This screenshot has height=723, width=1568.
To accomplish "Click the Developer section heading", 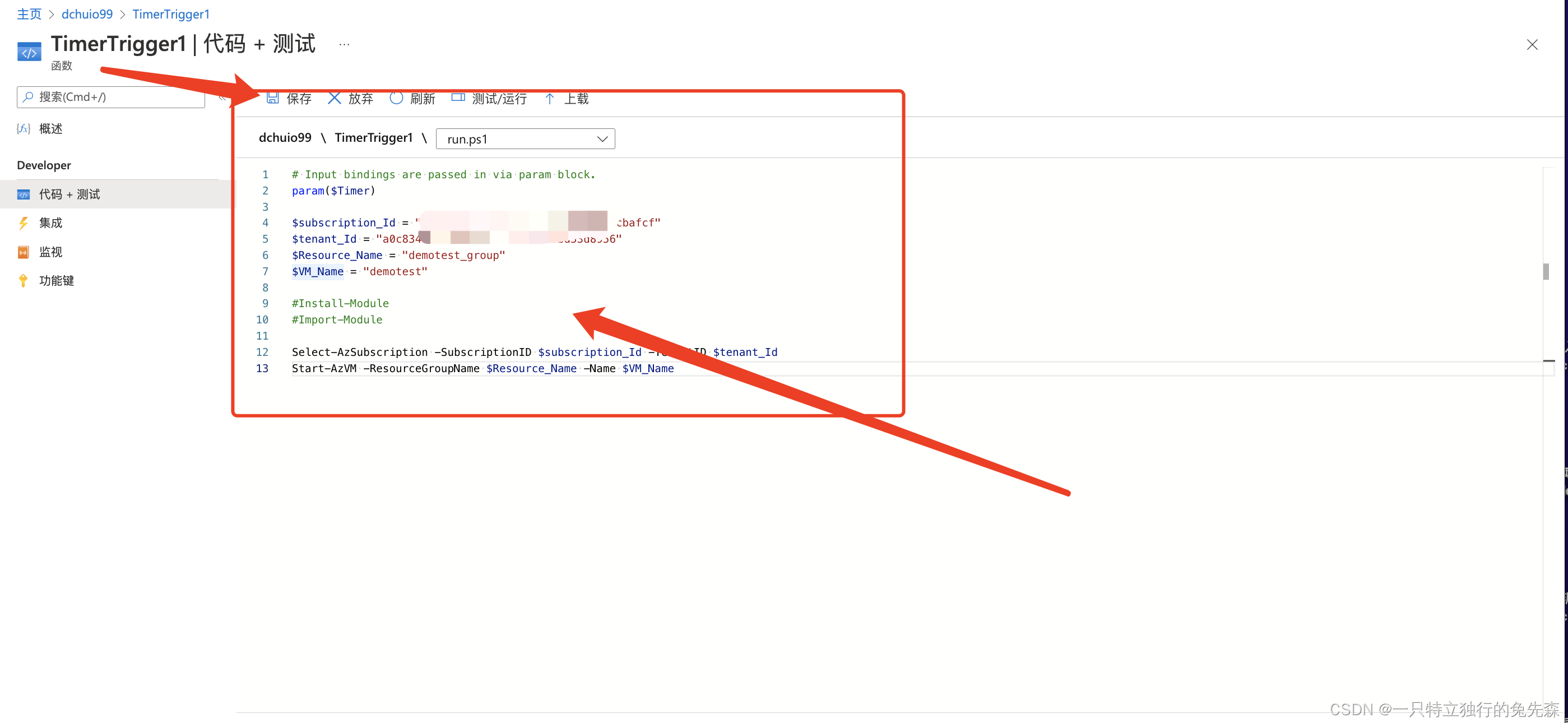I will (44, 165).
